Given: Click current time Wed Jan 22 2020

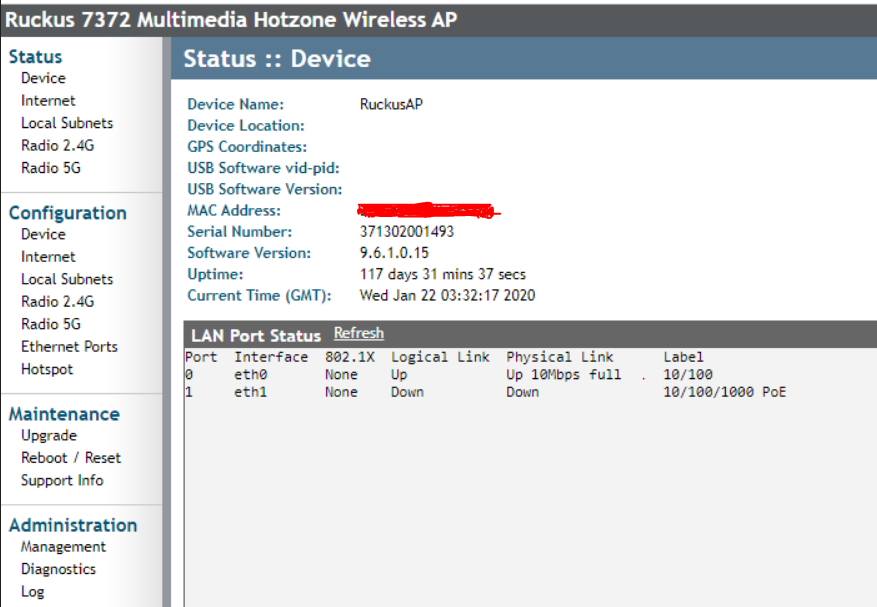Looking at the screenshot, I should pyautogui.click(x=447, y=295).
